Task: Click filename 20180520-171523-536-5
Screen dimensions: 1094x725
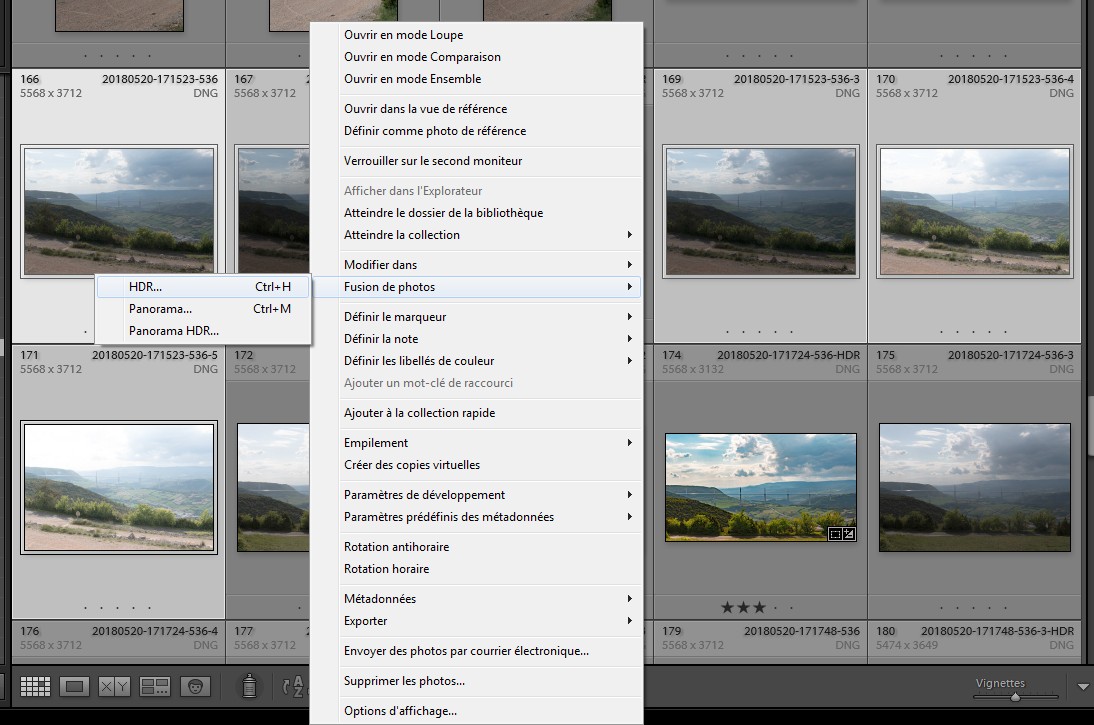Action: (155, 354)
